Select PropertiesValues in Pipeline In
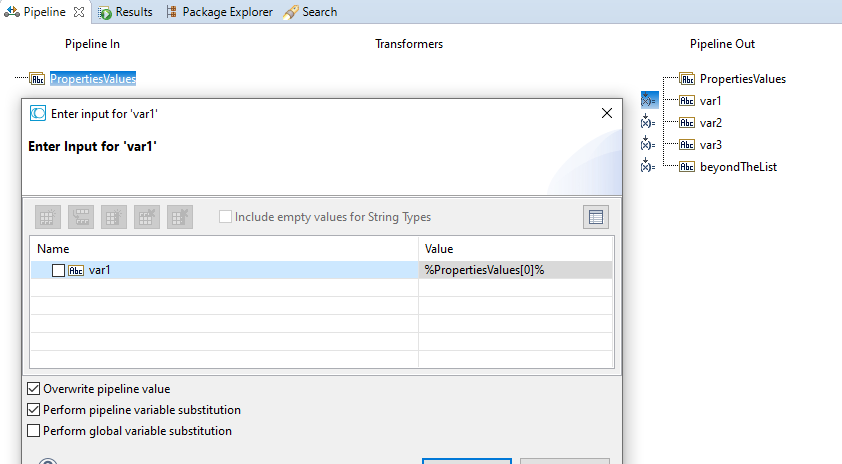The height and width of the screenshot is (464, 842). click(93, 79)
